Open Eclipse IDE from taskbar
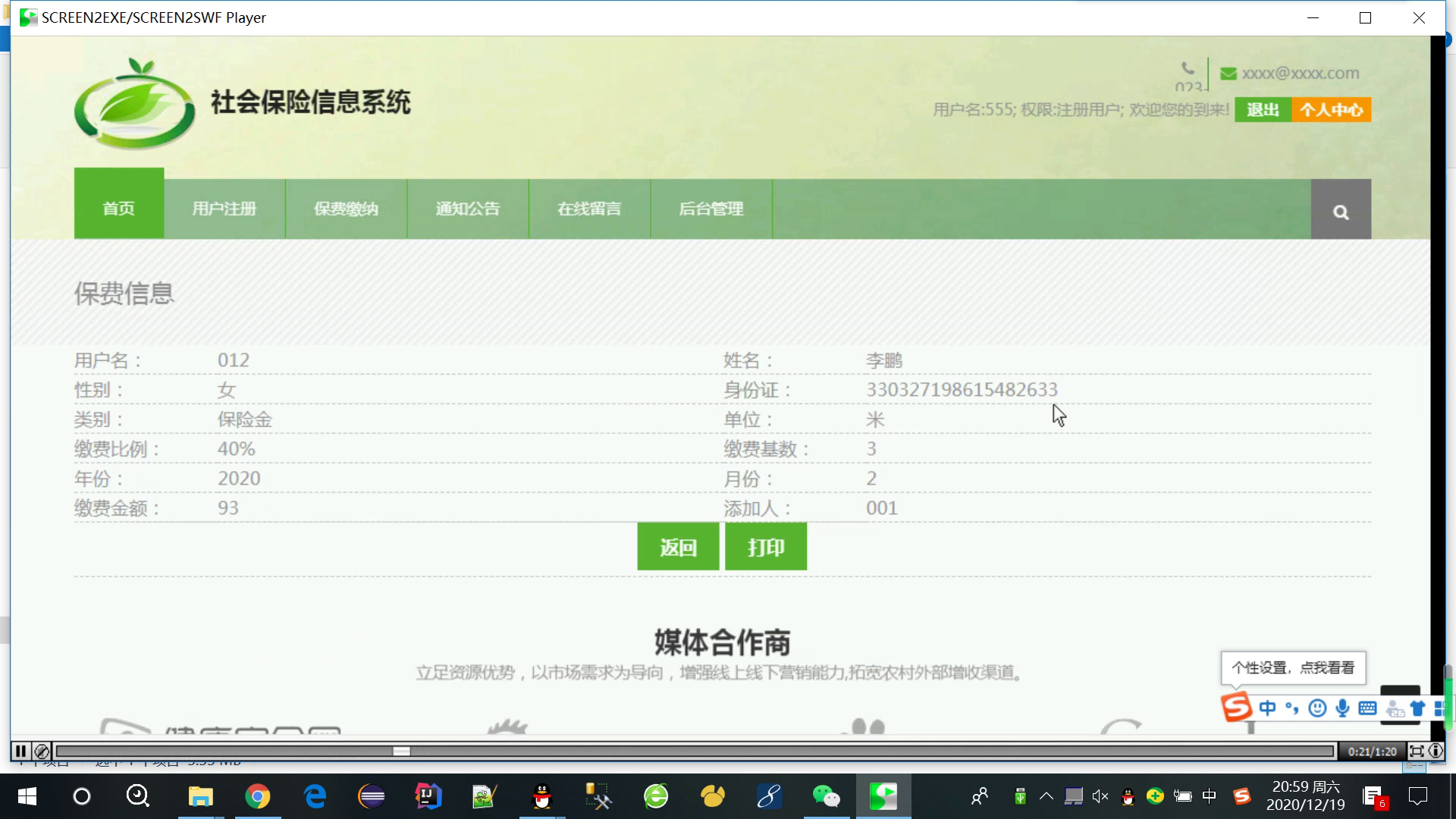This screenshot has height=819, width=1456. (x=372, y=796)
